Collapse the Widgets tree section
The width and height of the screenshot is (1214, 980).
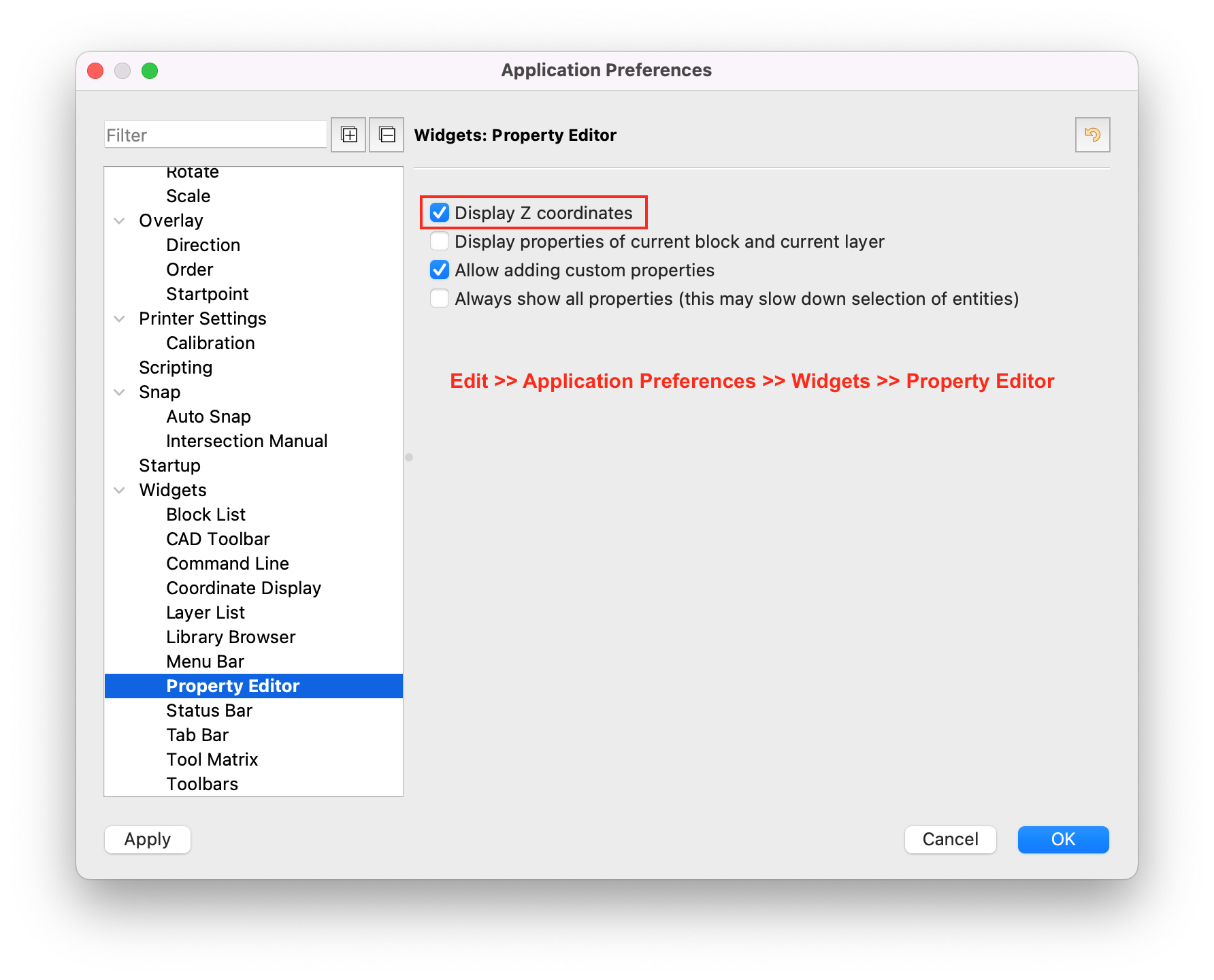pos(120,490)
